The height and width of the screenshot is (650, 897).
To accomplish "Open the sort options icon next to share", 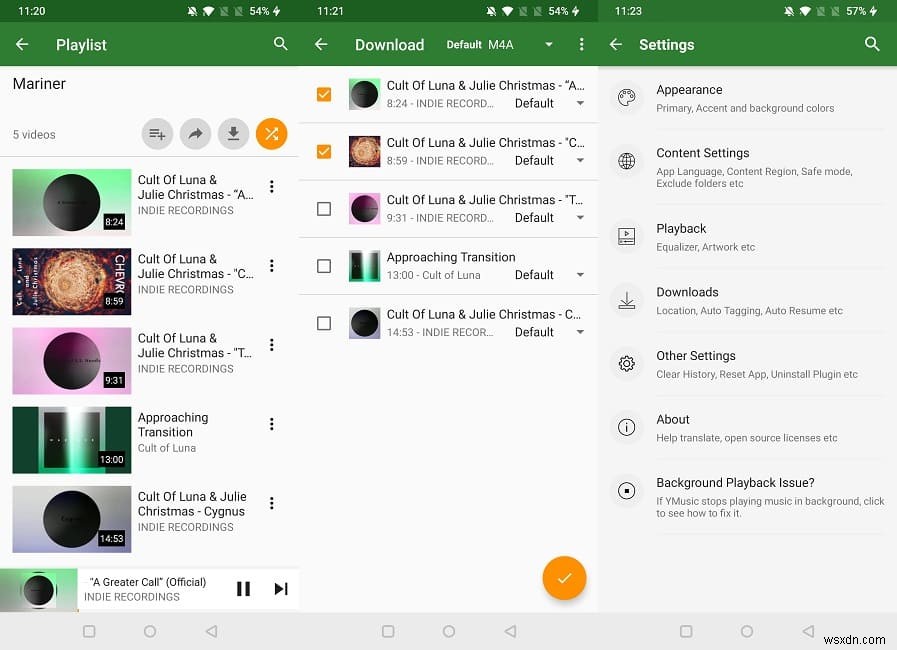I will tap(156, 133).
